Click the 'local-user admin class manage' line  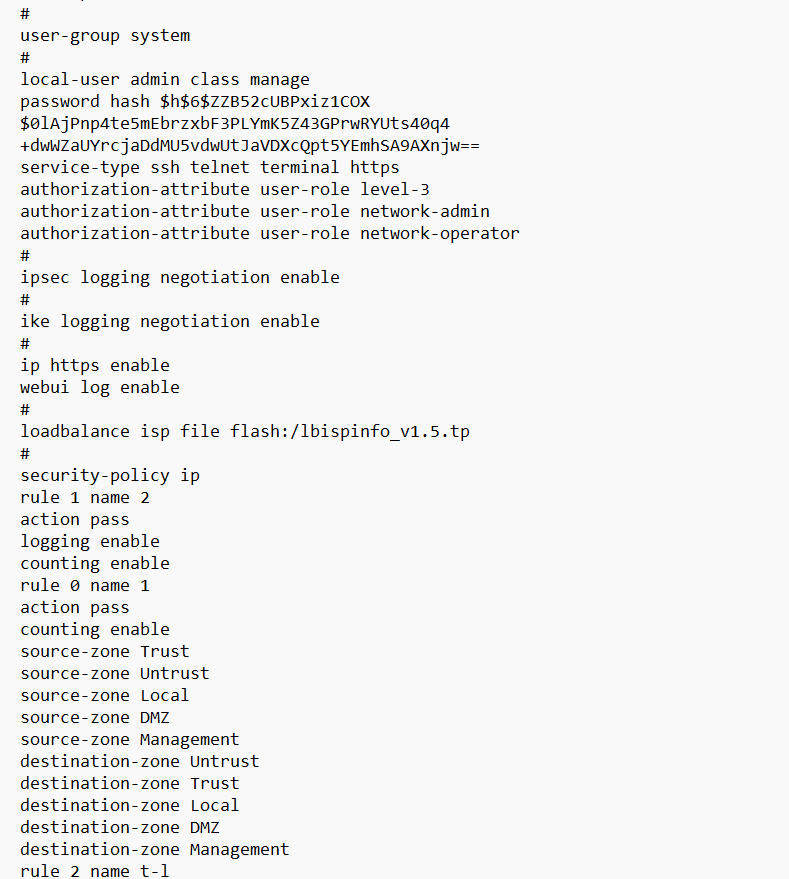165,80
